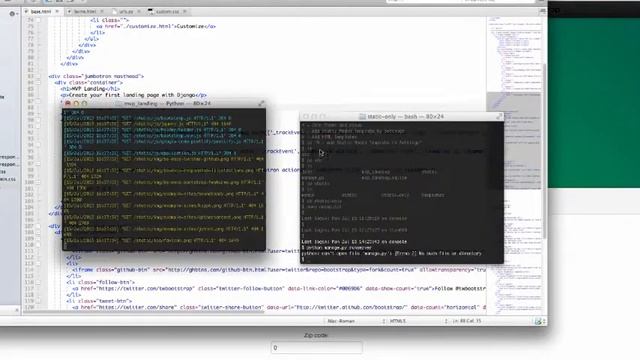The image size is (640, 360).
Task: Click the yellow minimize button of the mvp_landing terminal
Action: [76, 104]
